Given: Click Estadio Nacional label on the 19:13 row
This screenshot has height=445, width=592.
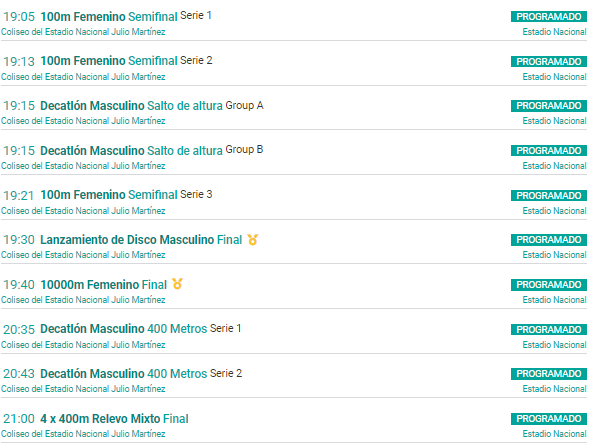Looking at the screenshot, I should (x=554, y=77).
